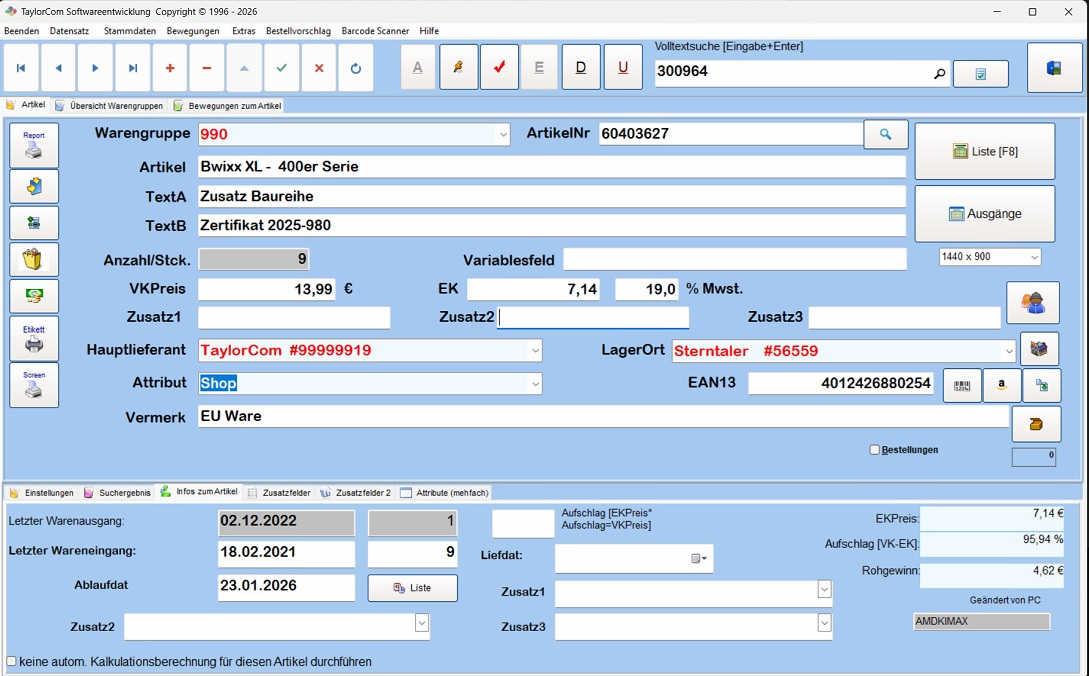The height and width of the screenshot is (676, 1089).
Task: Open the barcode generator next to EAN13
Action: 960,383
